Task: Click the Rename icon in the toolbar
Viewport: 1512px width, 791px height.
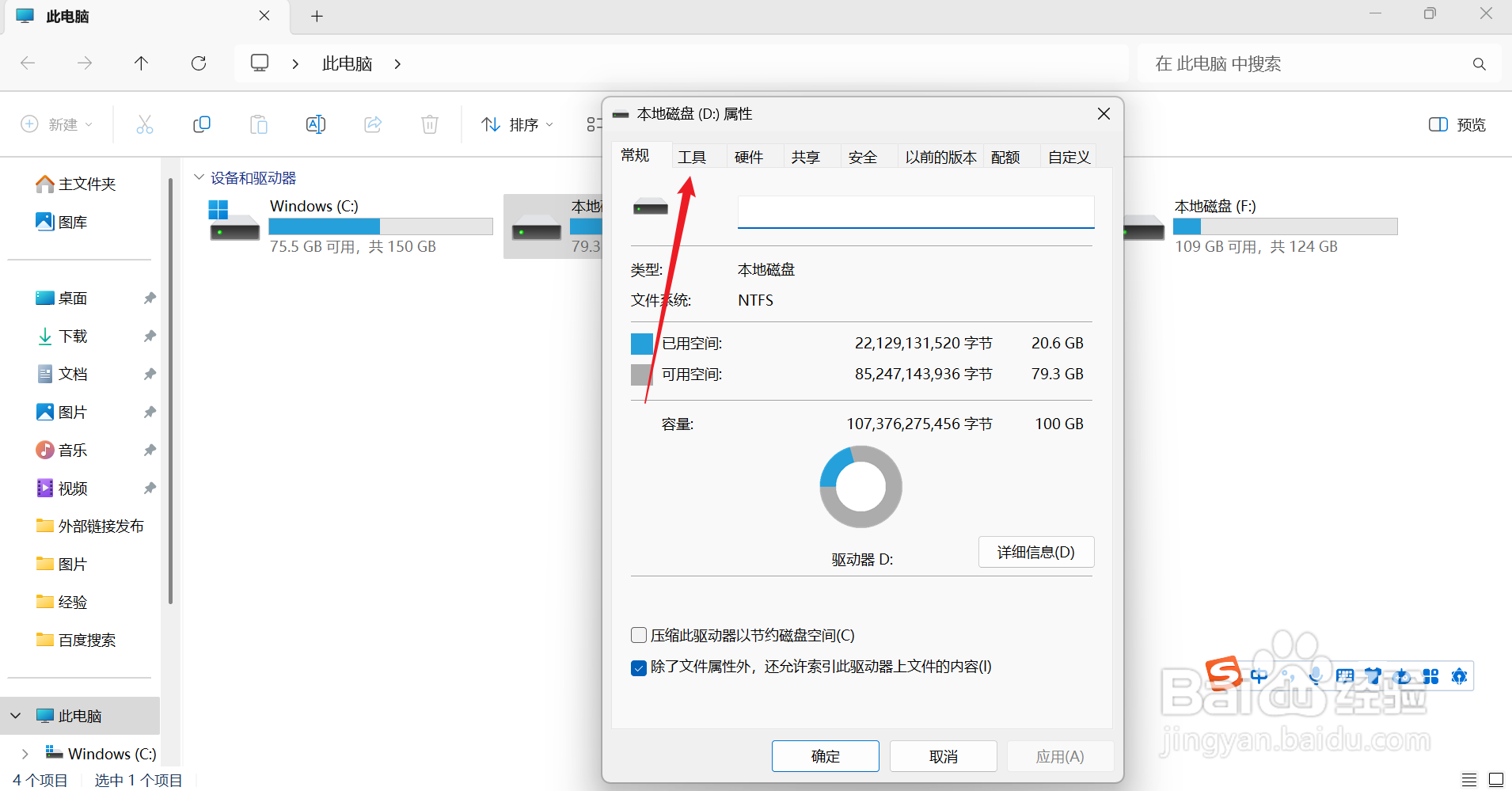Action: click(315, 124)
